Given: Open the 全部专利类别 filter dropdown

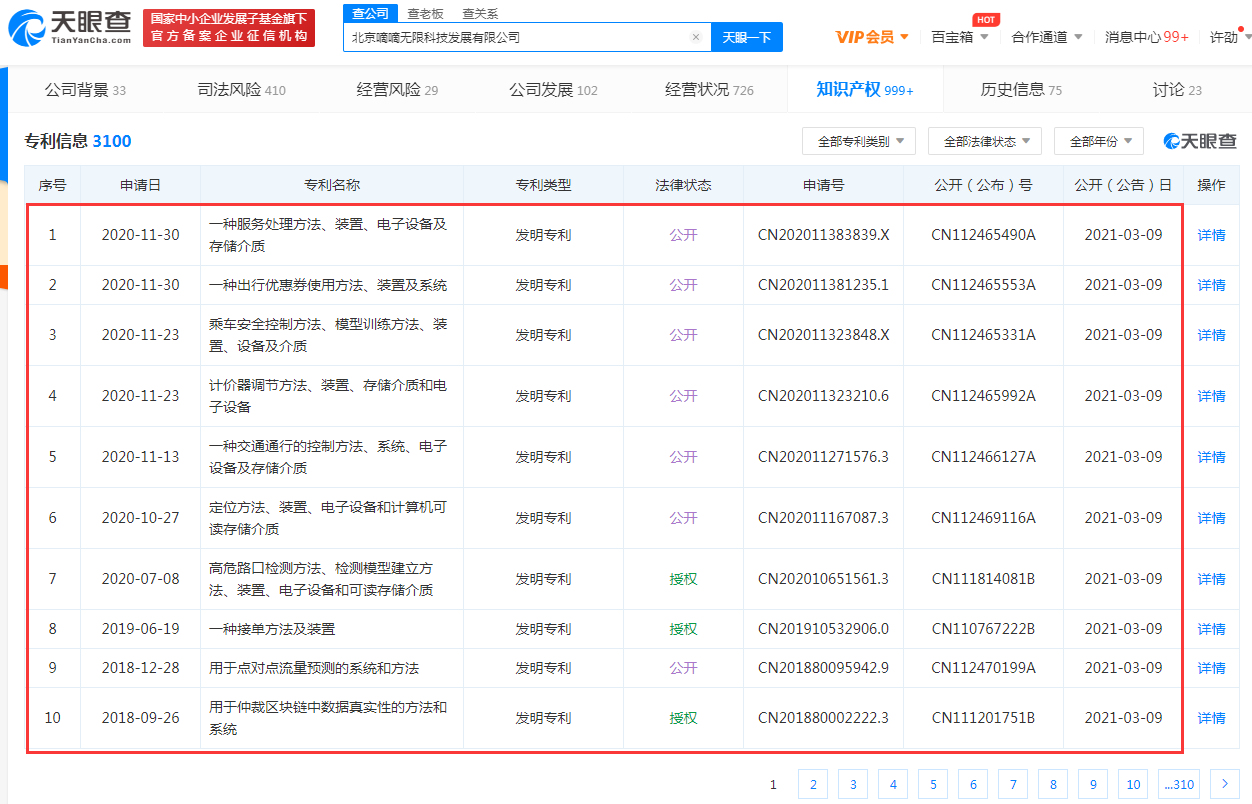Looking at the screenshot, I should [859, 142].
